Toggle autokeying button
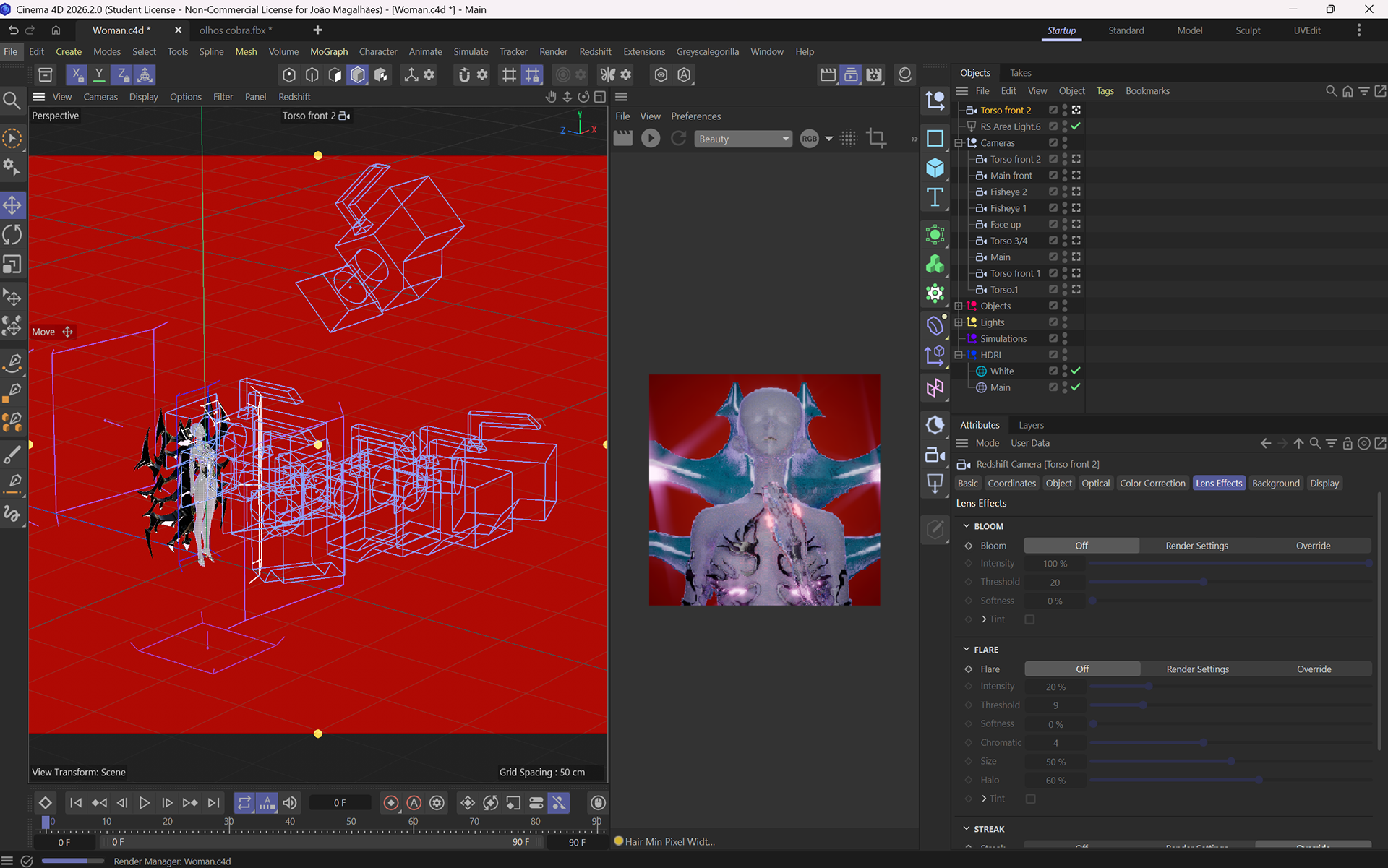The height and width of the screenshot is (868, 1388). click(x=414, y=803)
